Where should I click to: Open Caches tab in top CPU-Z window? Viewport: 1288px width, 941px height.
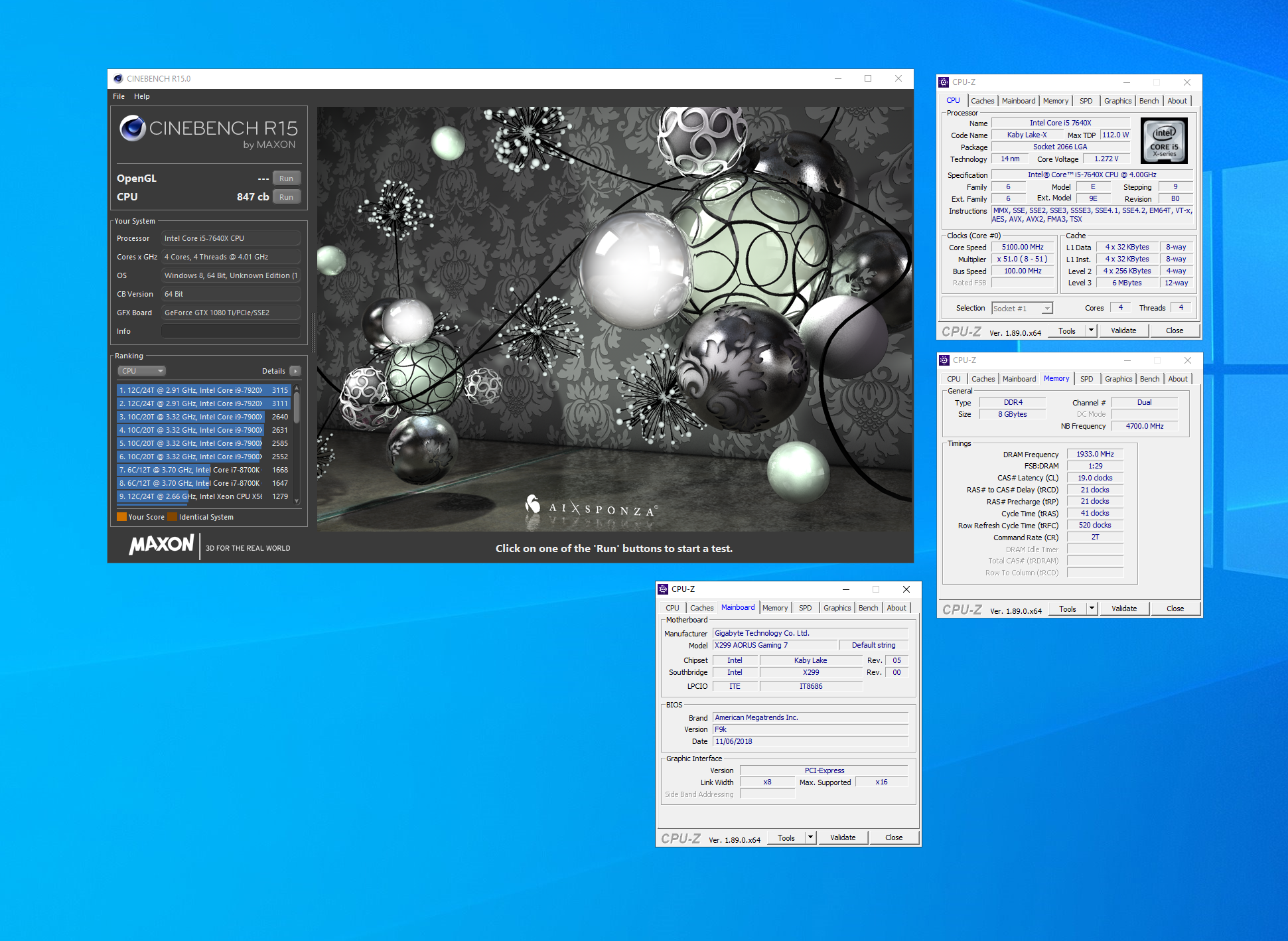(982, 101)
